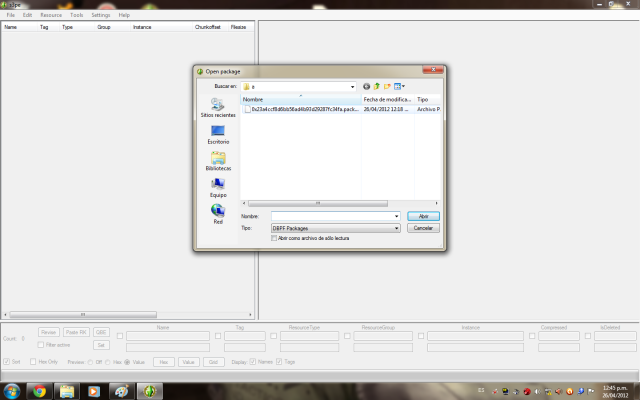This screenshot has height=400, width=640.
Task: Open the Help menu in s3pe
Action: point(124,15)
